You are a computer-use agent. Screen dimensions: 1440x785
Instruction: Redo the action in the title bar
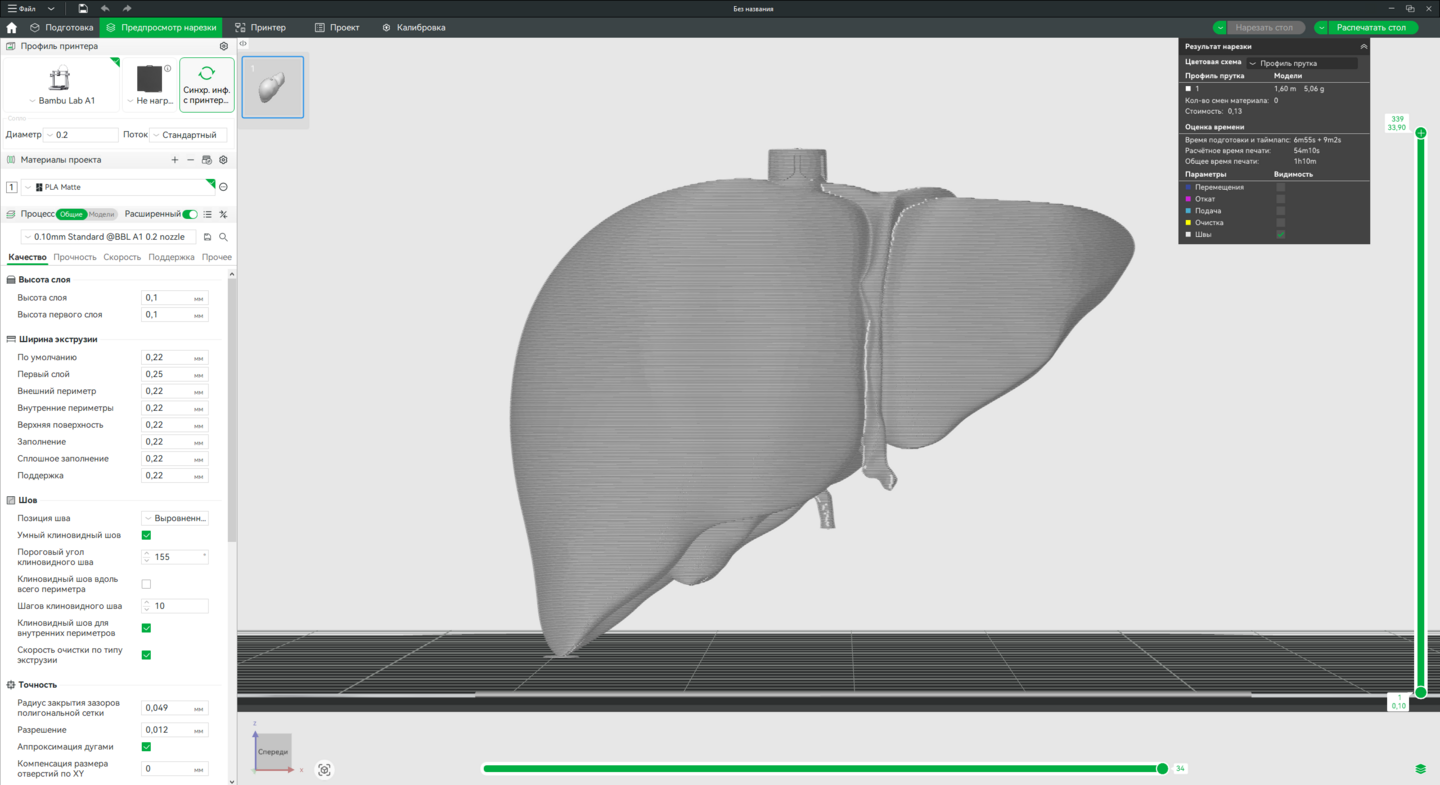[127, 9]
